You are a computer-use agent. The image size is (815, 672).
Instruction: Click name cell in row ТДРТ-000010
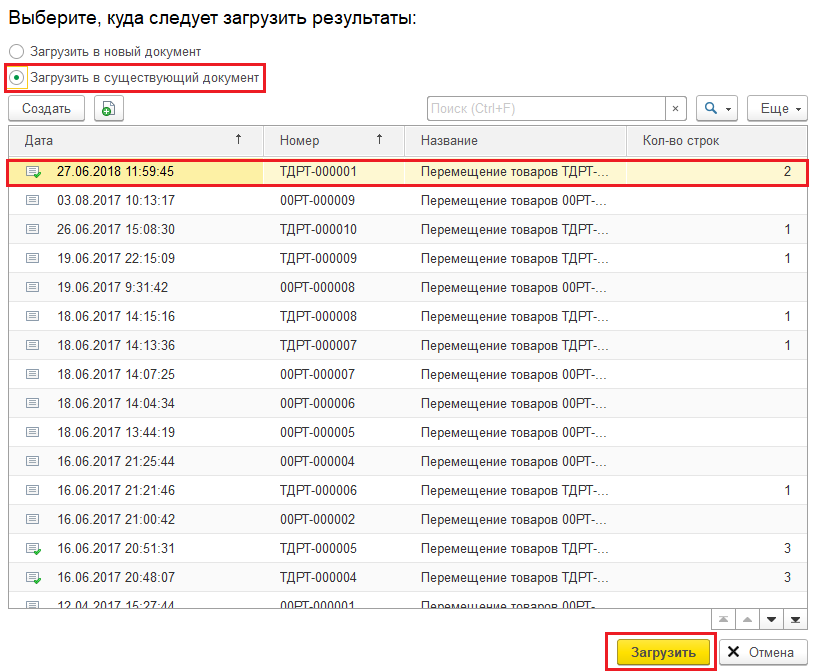pos(515,229)
